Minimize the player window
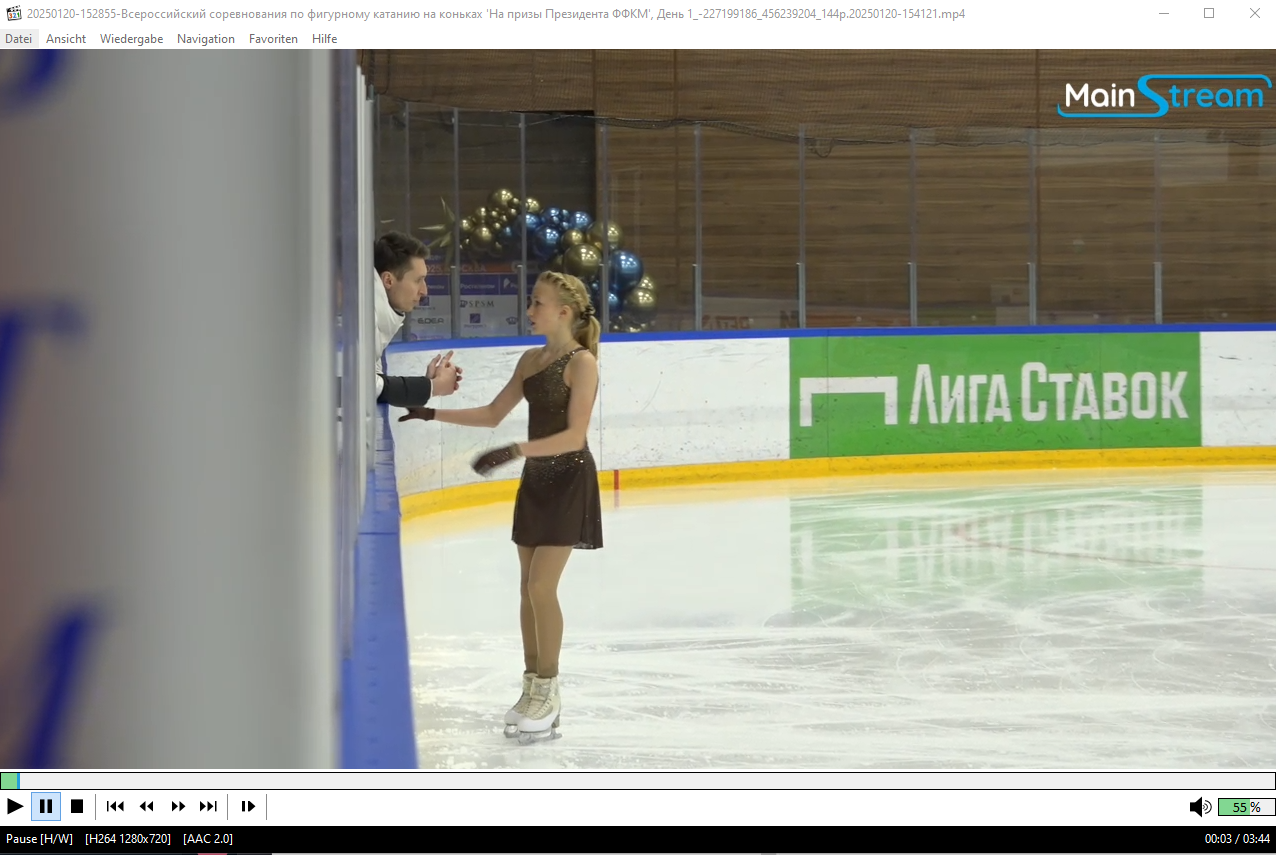 point(1163,14)
